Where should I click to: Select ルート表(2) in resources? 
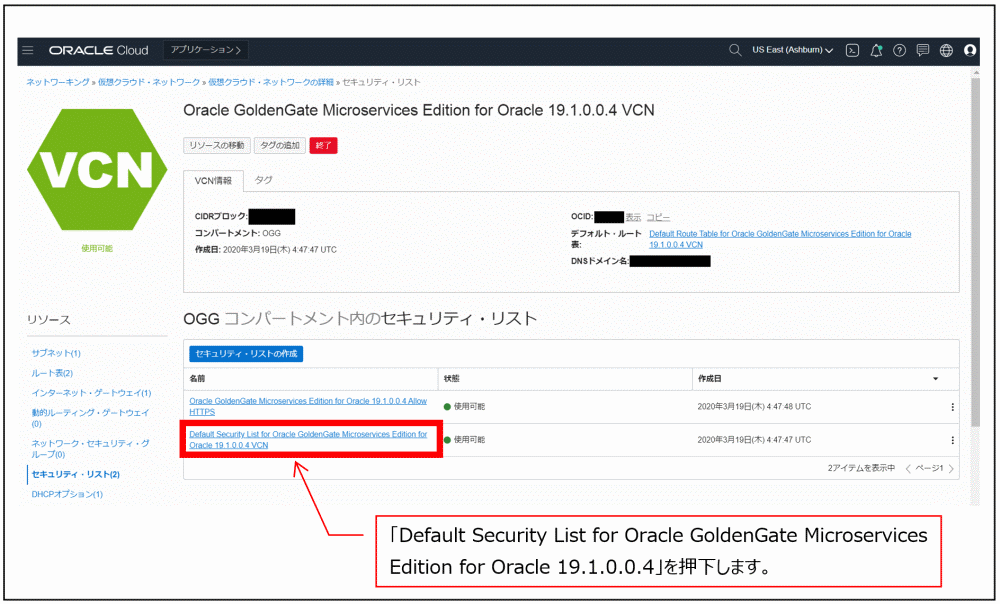(x=52, y=373)
